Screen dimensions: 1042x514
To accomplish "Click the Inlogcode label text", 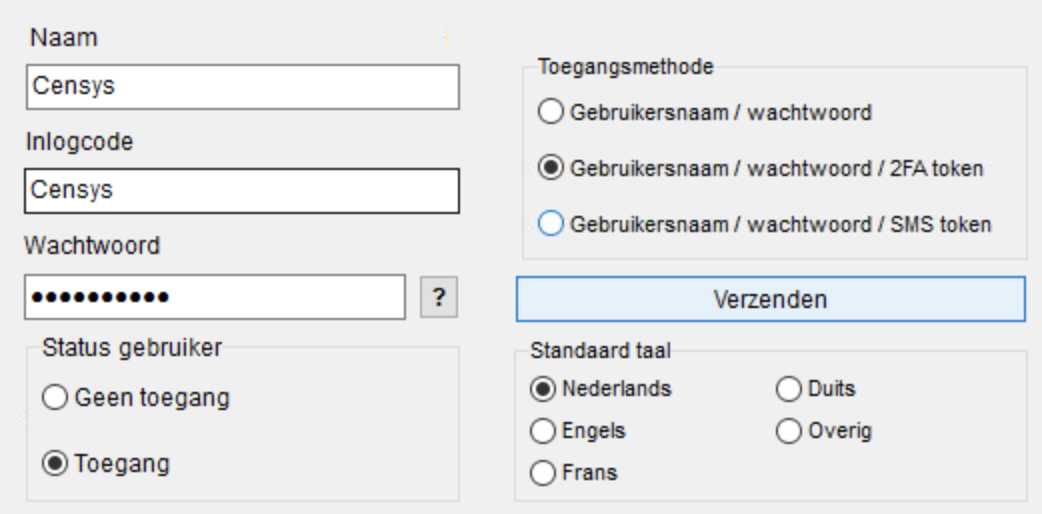I will coord(79,142).
